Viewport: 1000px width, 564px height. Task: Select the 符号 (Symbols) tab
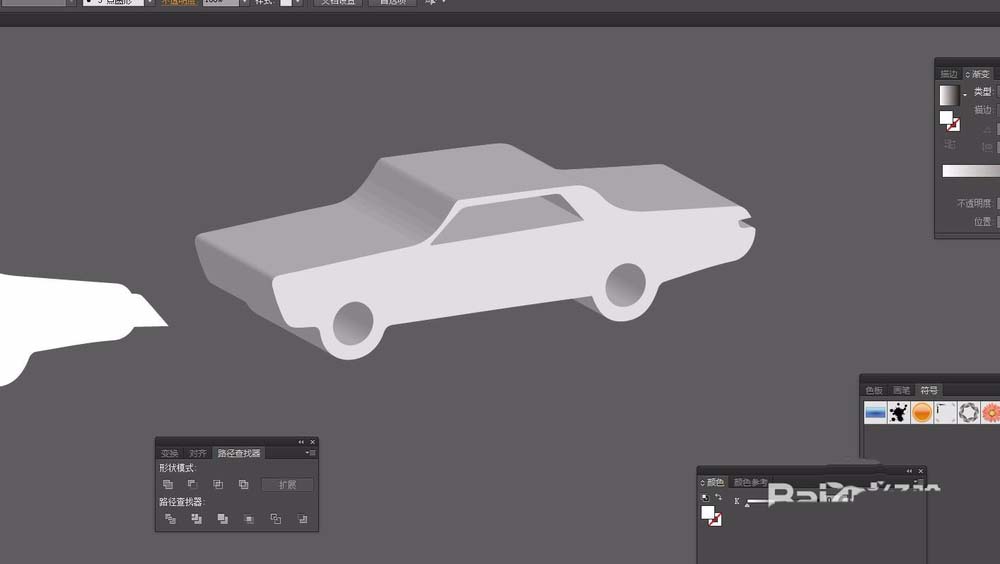(929, 390)
